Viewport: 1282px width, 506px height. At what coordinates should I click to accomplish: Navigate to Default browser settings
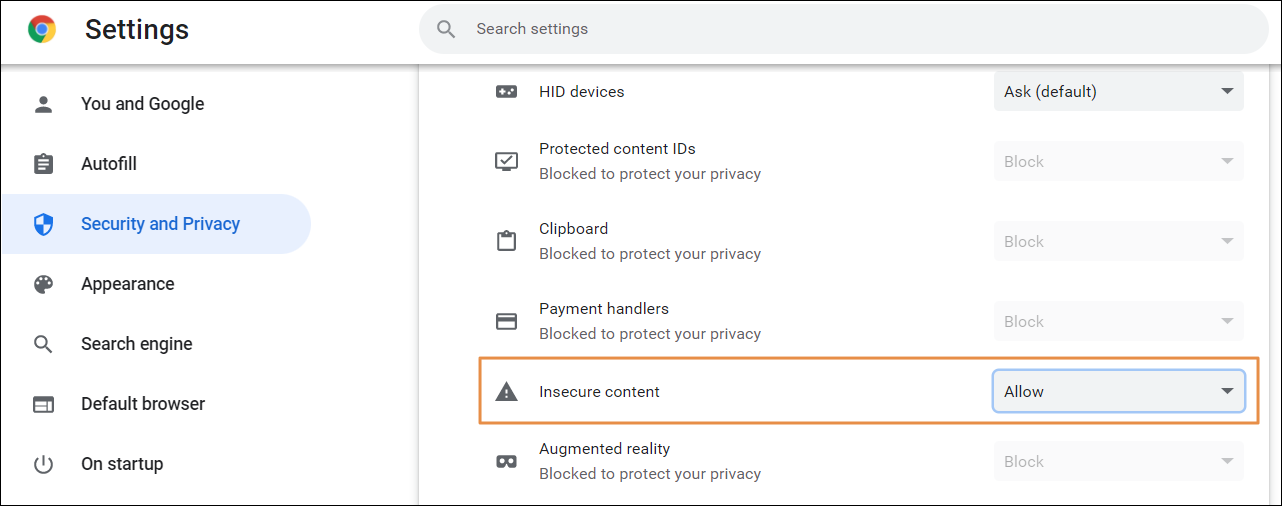tap(142, 404)
